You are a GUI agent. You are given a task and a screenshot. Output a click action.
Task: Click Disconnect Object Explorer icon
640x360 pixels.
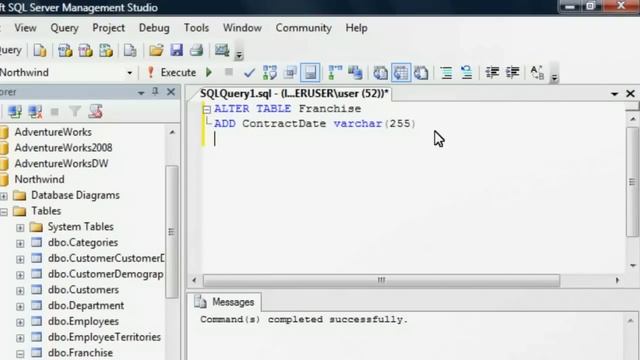click(35, 111)
